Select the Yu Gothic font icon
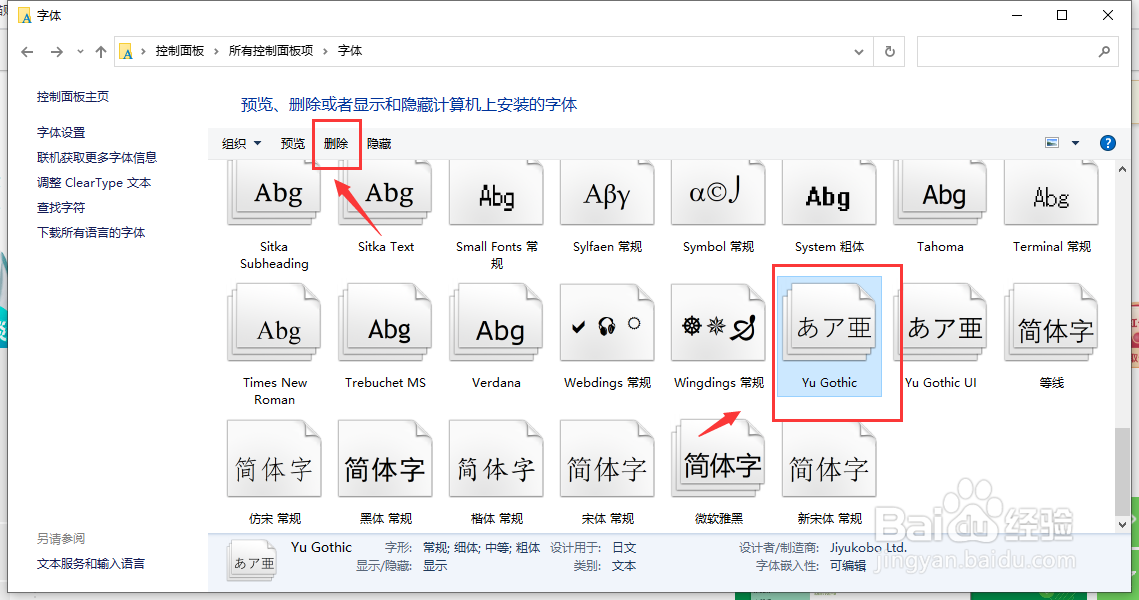Viewport: 1139px width, 600px height. (830, 323)
